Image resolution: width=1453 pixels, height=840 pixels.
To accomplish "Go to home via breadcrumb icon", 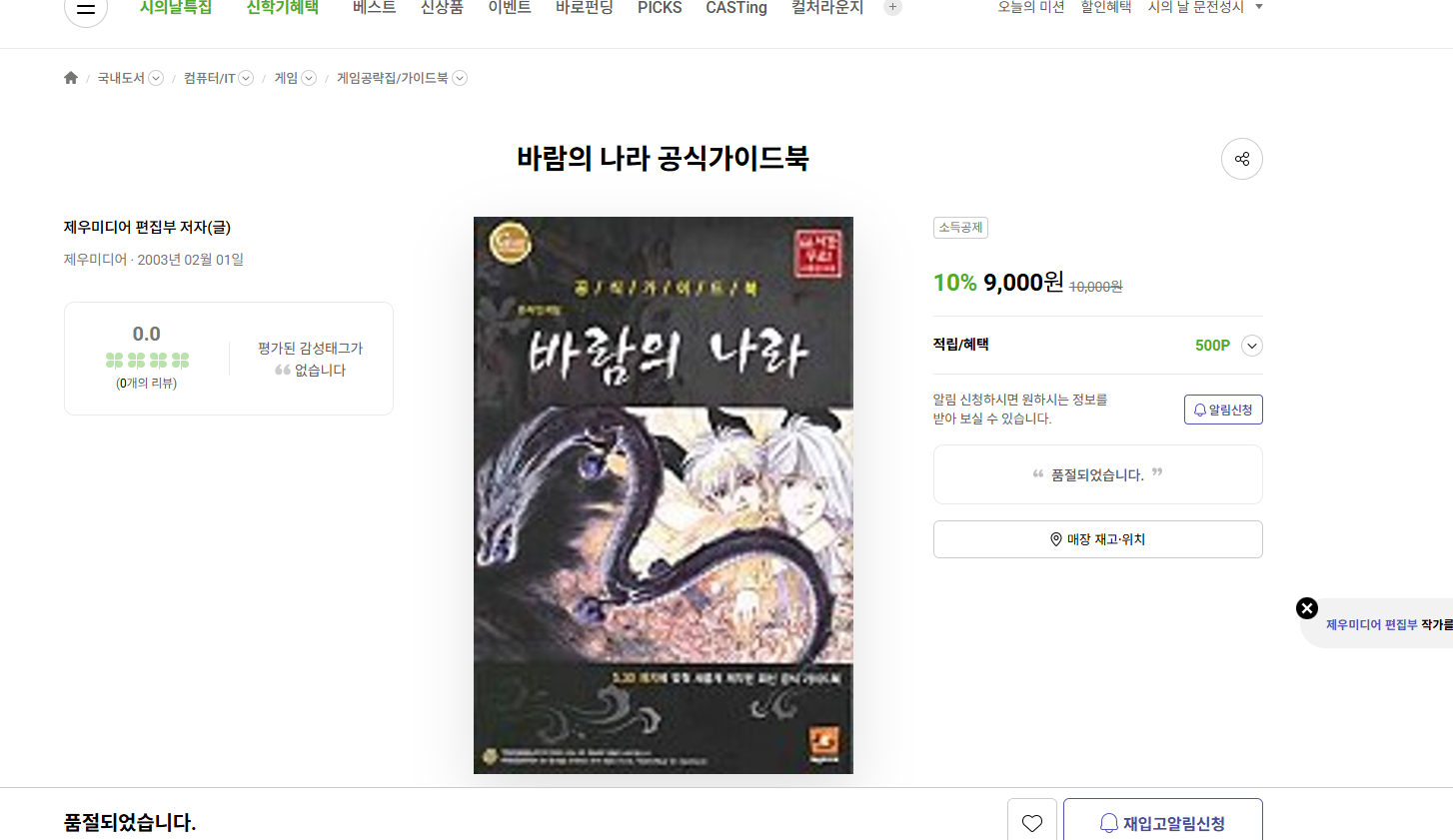I will click(x=71, y=78).
